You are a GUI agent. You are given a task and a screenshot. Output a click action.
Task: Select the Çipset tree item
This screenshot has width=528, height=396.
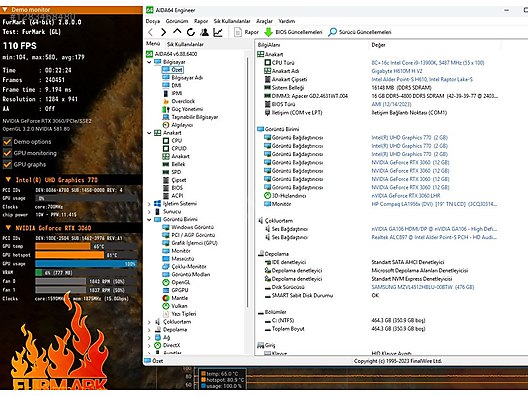[174, 180]
